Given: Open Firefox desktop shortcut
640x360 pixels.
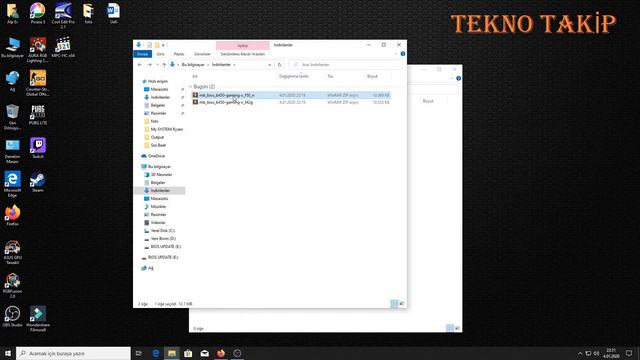Looking at the screenshot, I should pos(12,216).
